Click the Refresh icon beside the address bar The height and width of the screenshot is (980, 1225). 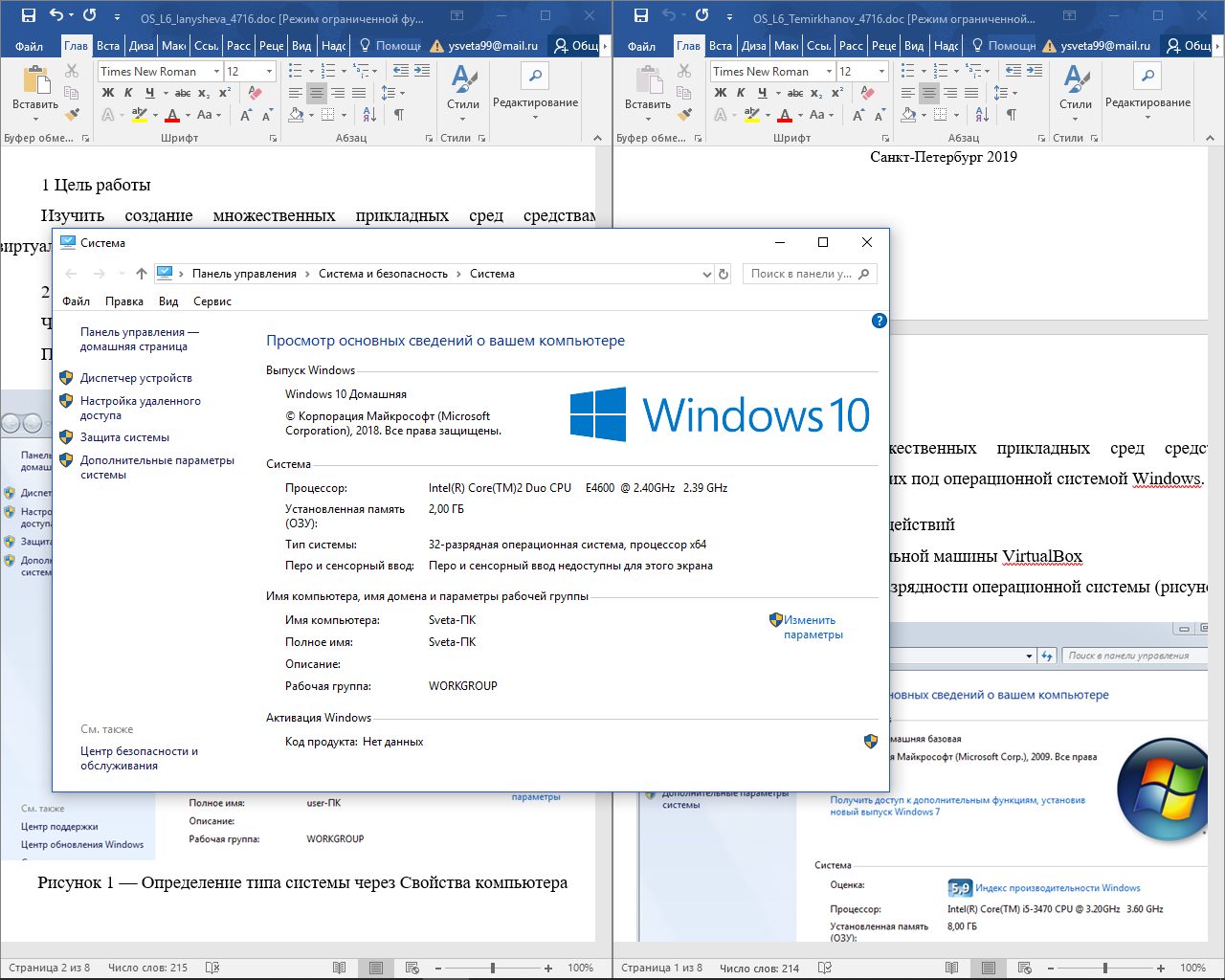pyautogui.click(x=724, y=274)
